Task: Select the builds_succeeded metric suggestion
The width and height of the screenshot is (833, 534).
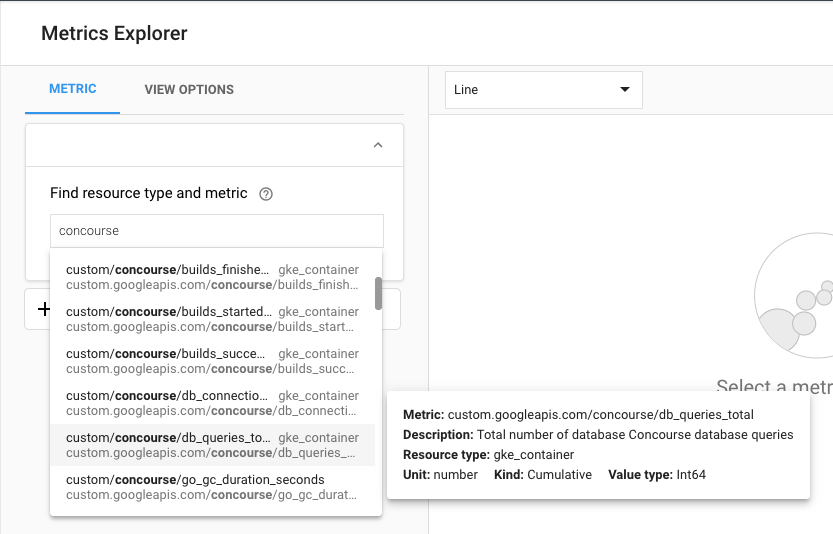Action: point(212,361)
